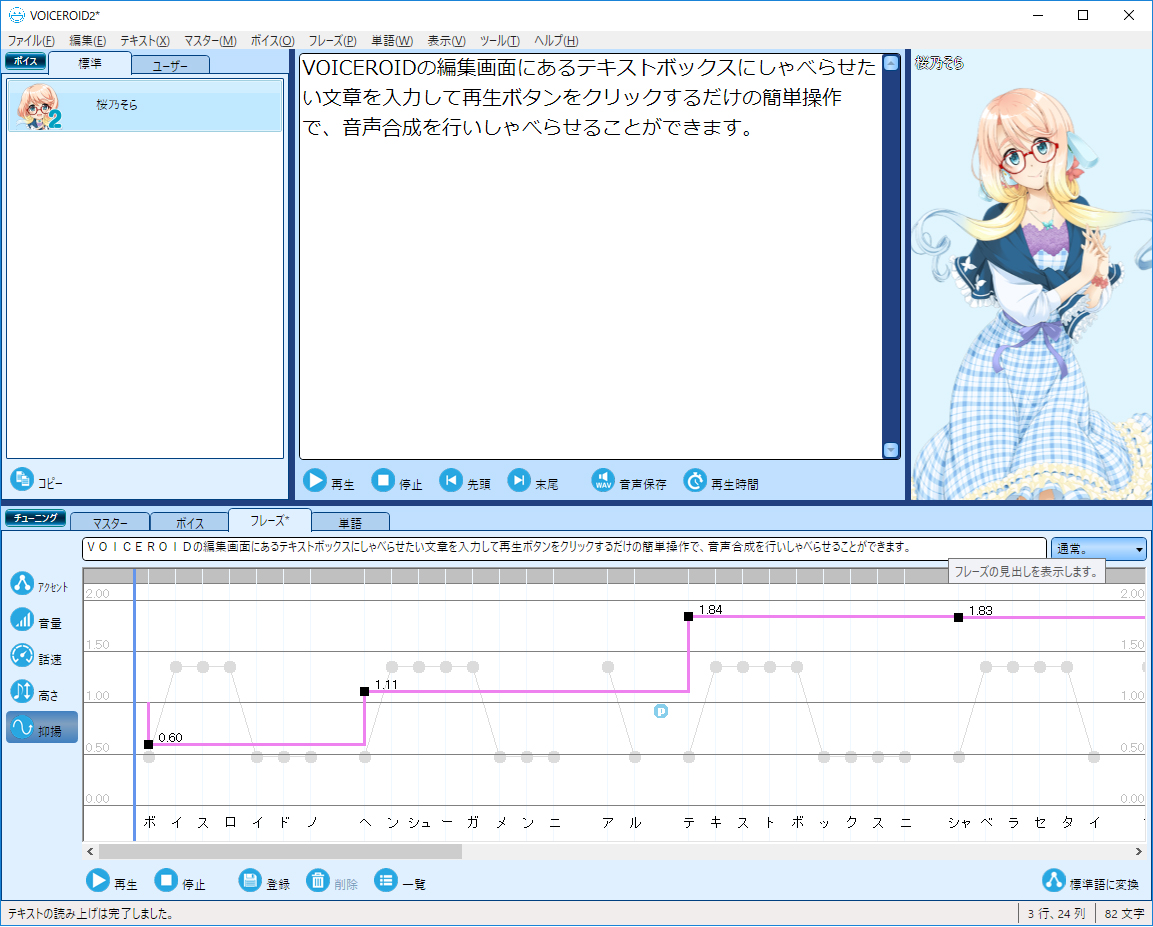Select the 抑揚 intonation tuning mode
Screen dimensions: 1153x927
[x=42, y=728]
